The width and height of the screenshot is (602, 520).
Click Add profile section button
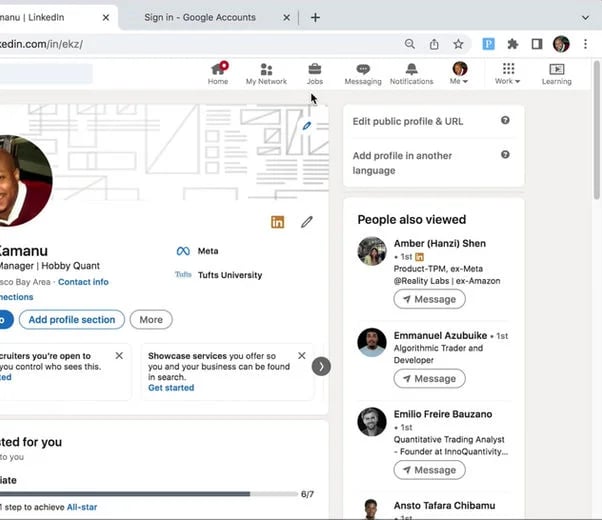(x=72, y=320)
